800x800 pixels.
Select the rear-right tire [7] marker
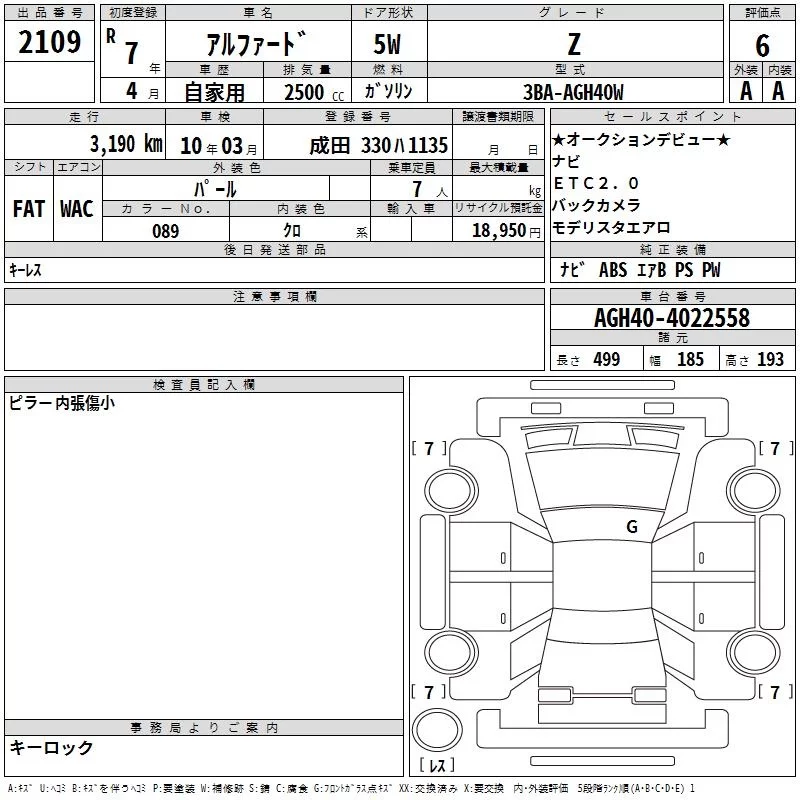click(x=775, y=692)
